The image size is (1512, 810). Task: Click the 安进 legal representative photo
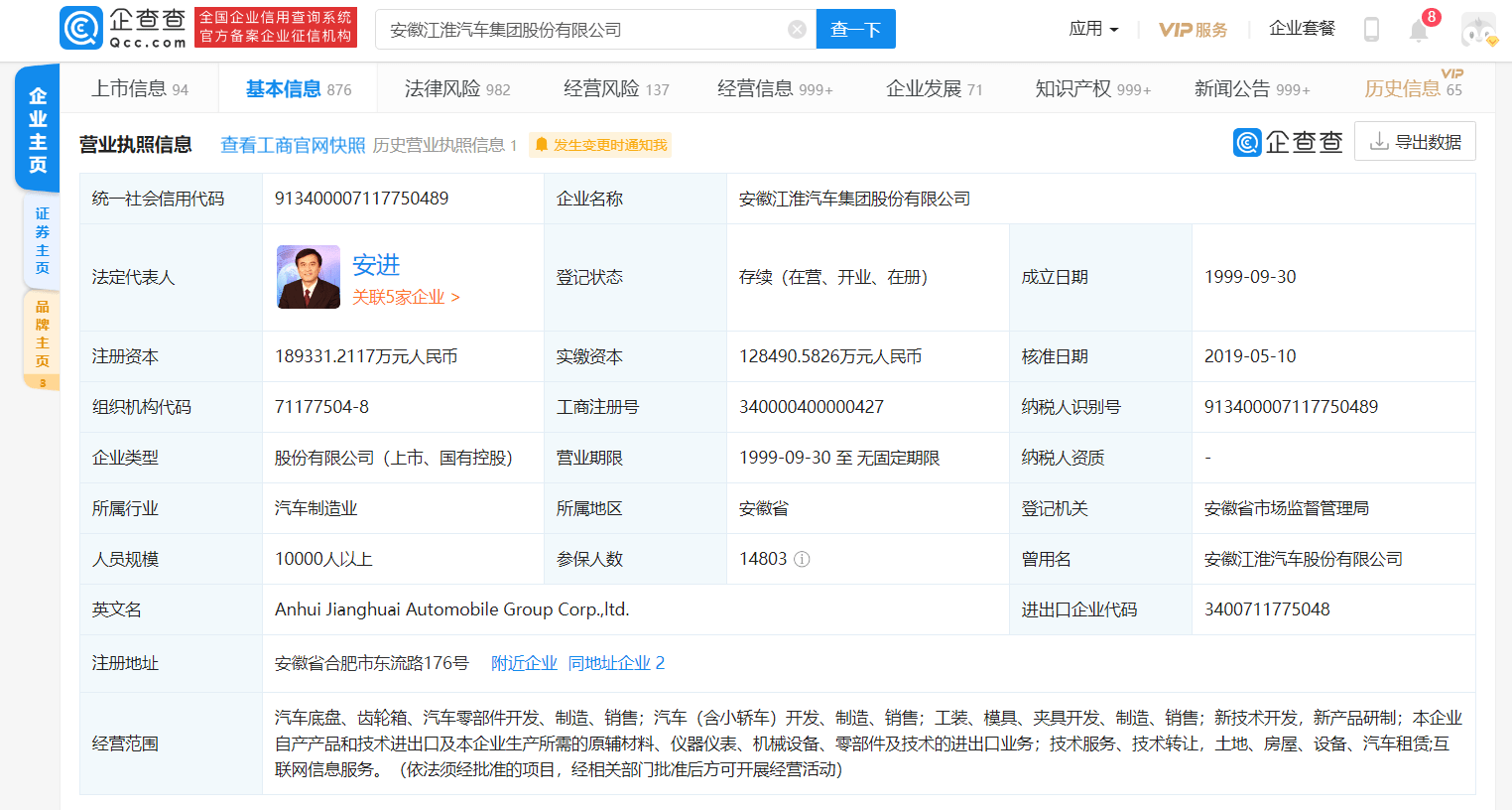pos(309,277)
